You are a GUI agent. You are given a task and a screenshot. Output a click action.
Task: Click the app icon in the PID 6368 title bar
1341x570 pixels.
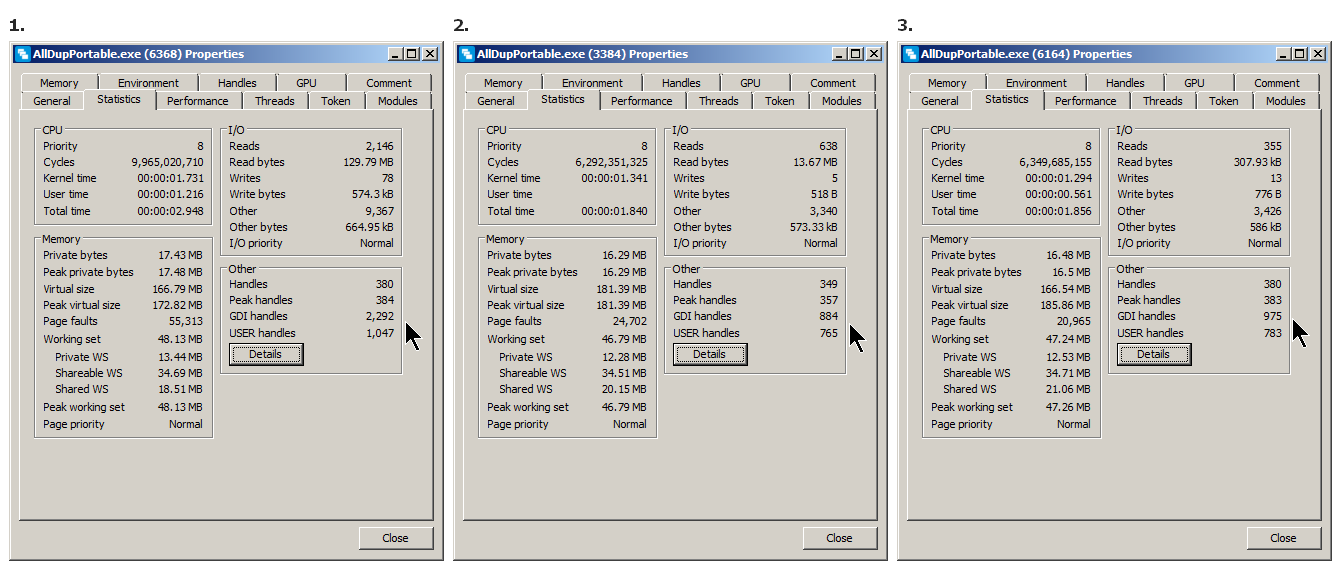22,54
